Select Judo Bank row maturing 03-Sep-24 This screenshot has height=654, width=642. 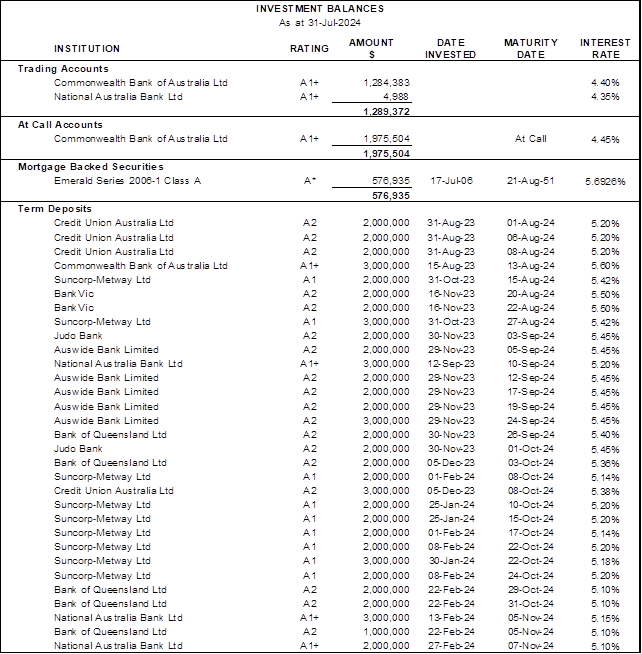point(78,336)
